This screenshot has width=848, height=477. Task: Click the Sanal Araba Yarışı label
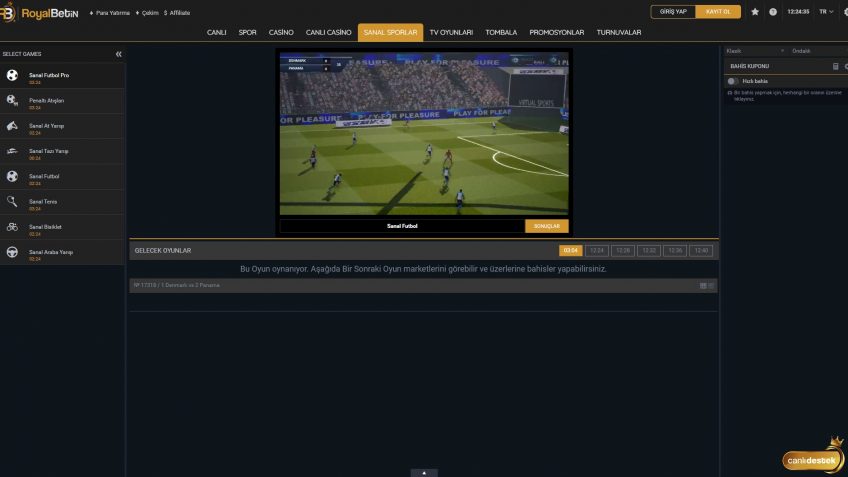[51, 252]
